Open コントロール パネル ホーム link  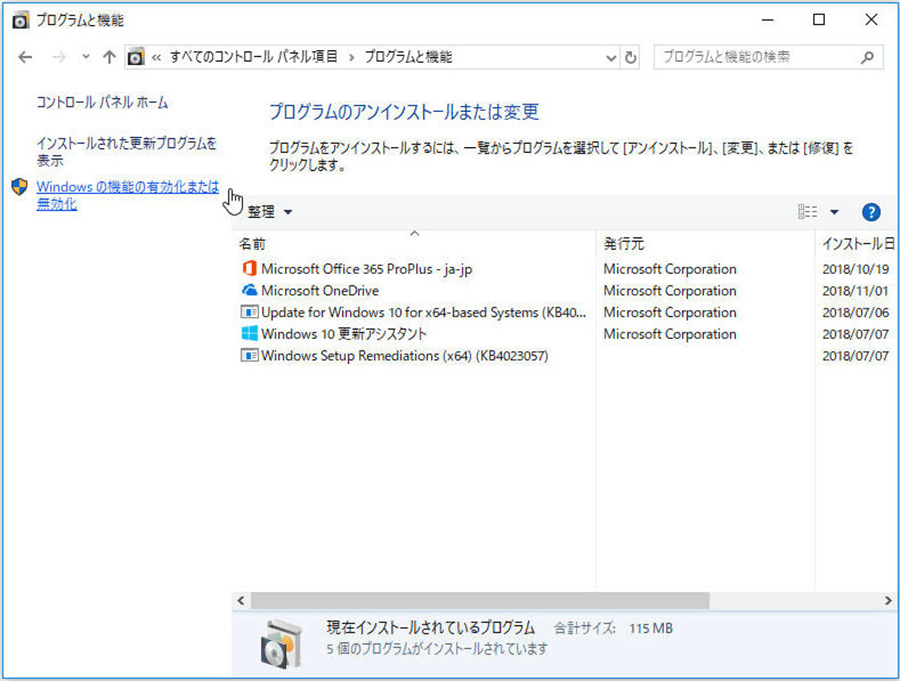click(x=102, y=103)
